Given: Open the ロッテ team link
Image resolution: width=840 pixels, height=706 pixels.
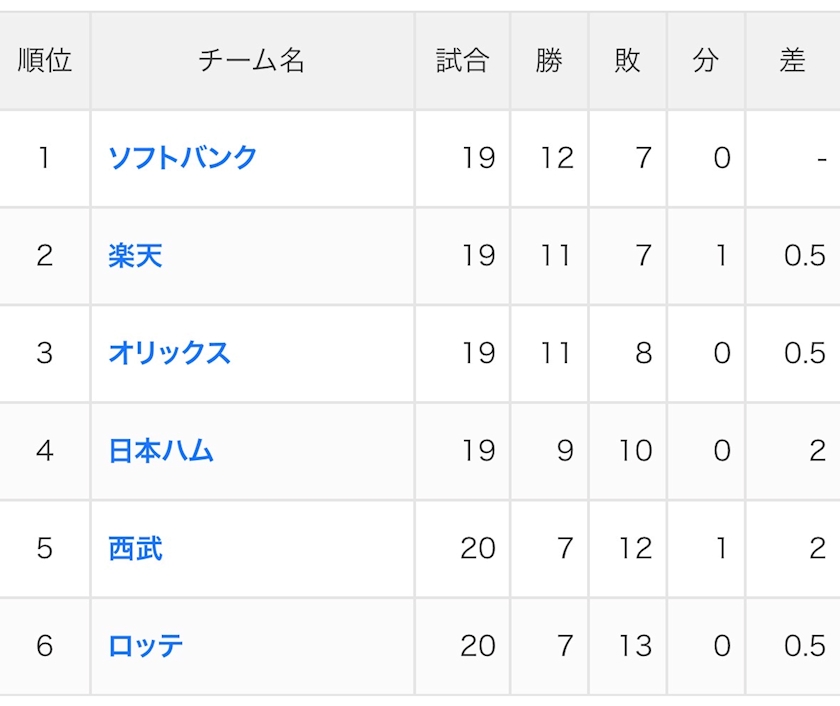Looking at the screenshot, I should coord(146,646).
